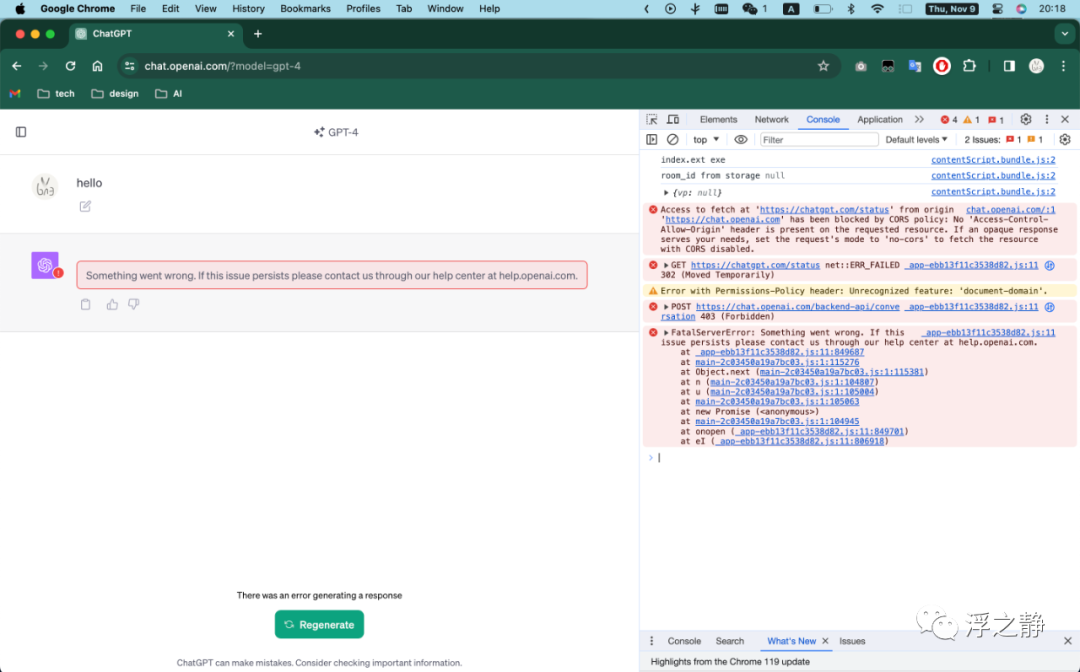The height and width of the screenshot is (672, 1080).
Task: Toggle the console sidebar panel
Action: coord(652,139)
